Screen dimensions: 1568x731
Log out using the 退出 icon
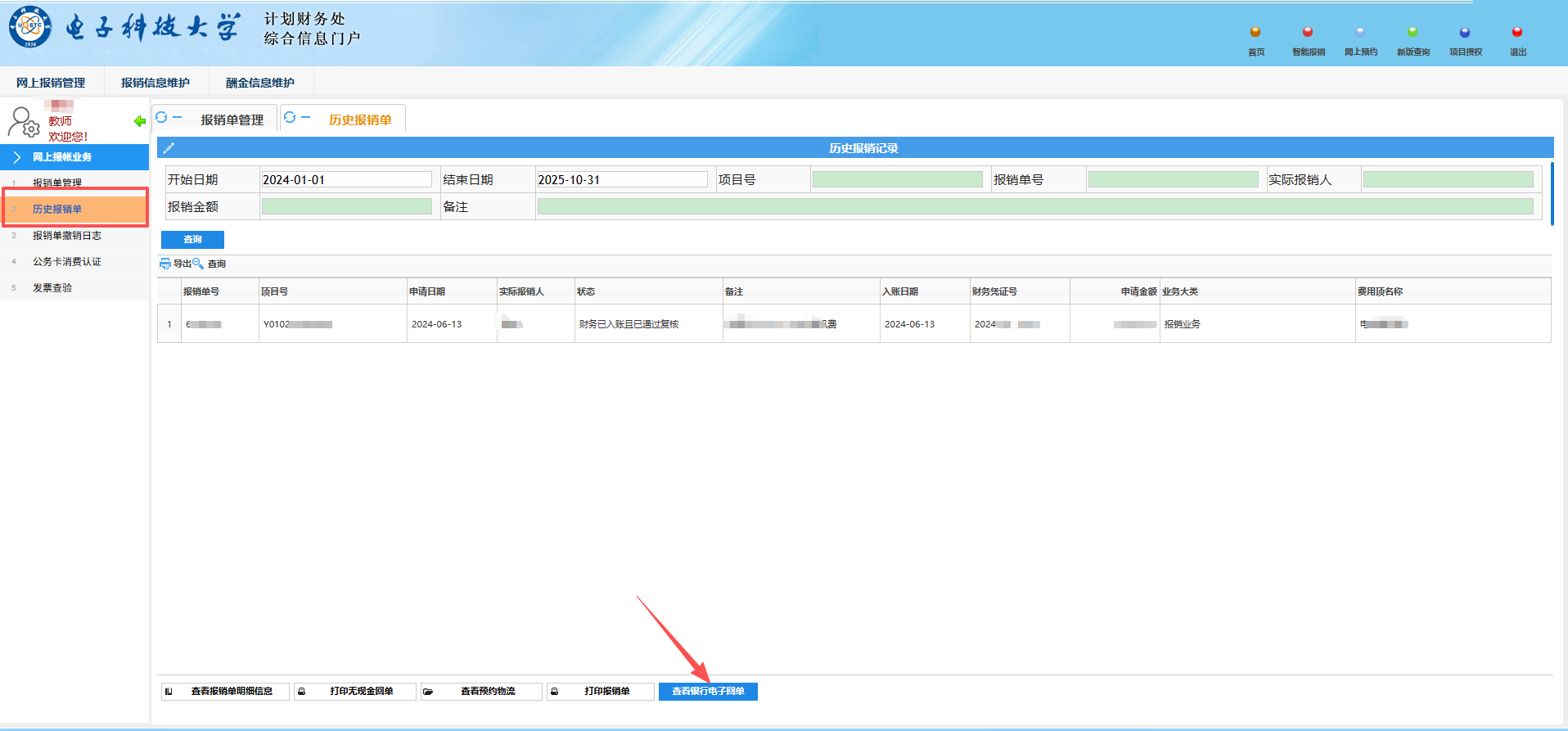1516,33
